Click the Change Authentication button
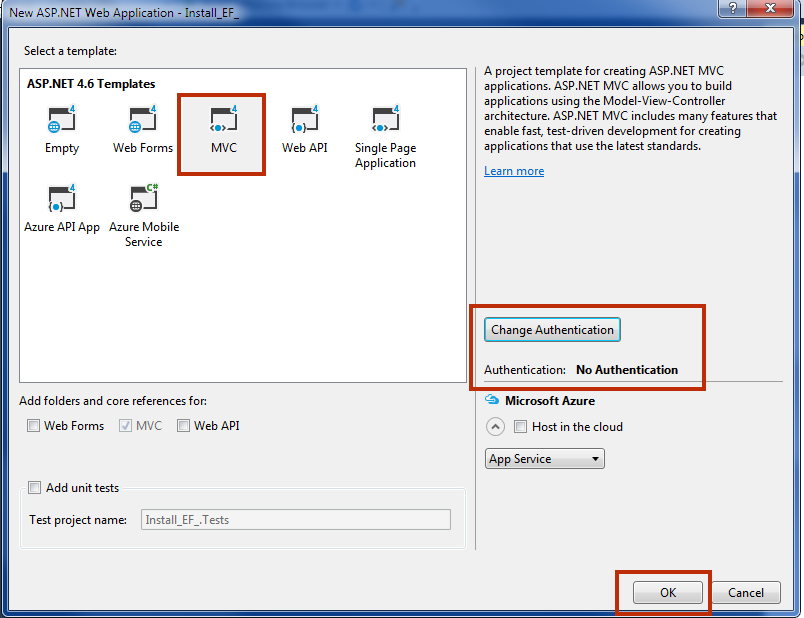 pos(552,330)
